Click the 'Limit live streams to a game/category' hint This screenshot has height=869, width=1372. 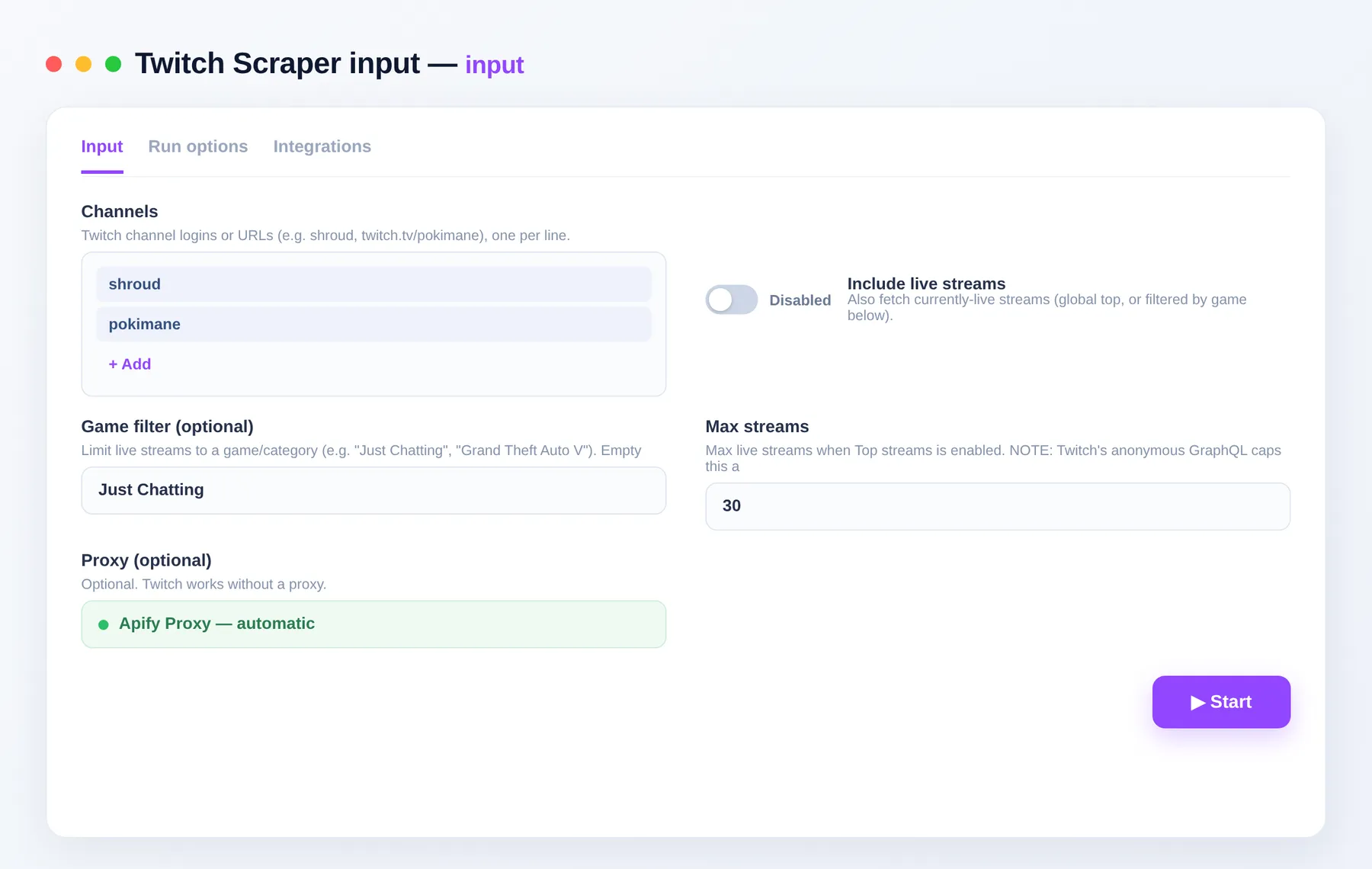point(361,451)
